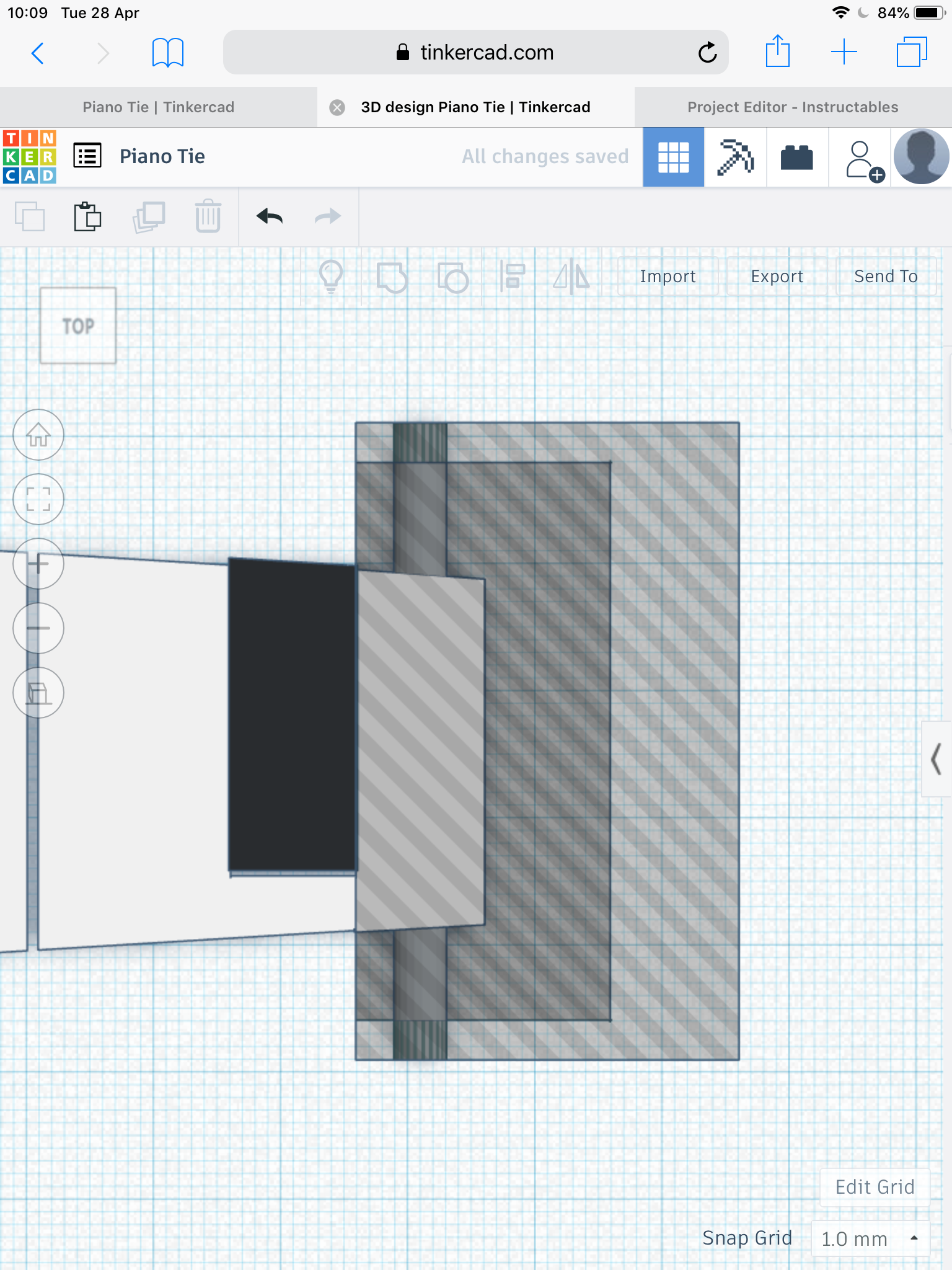Delete selection with trash icon

pyautogui.click(x=208, y=216)
